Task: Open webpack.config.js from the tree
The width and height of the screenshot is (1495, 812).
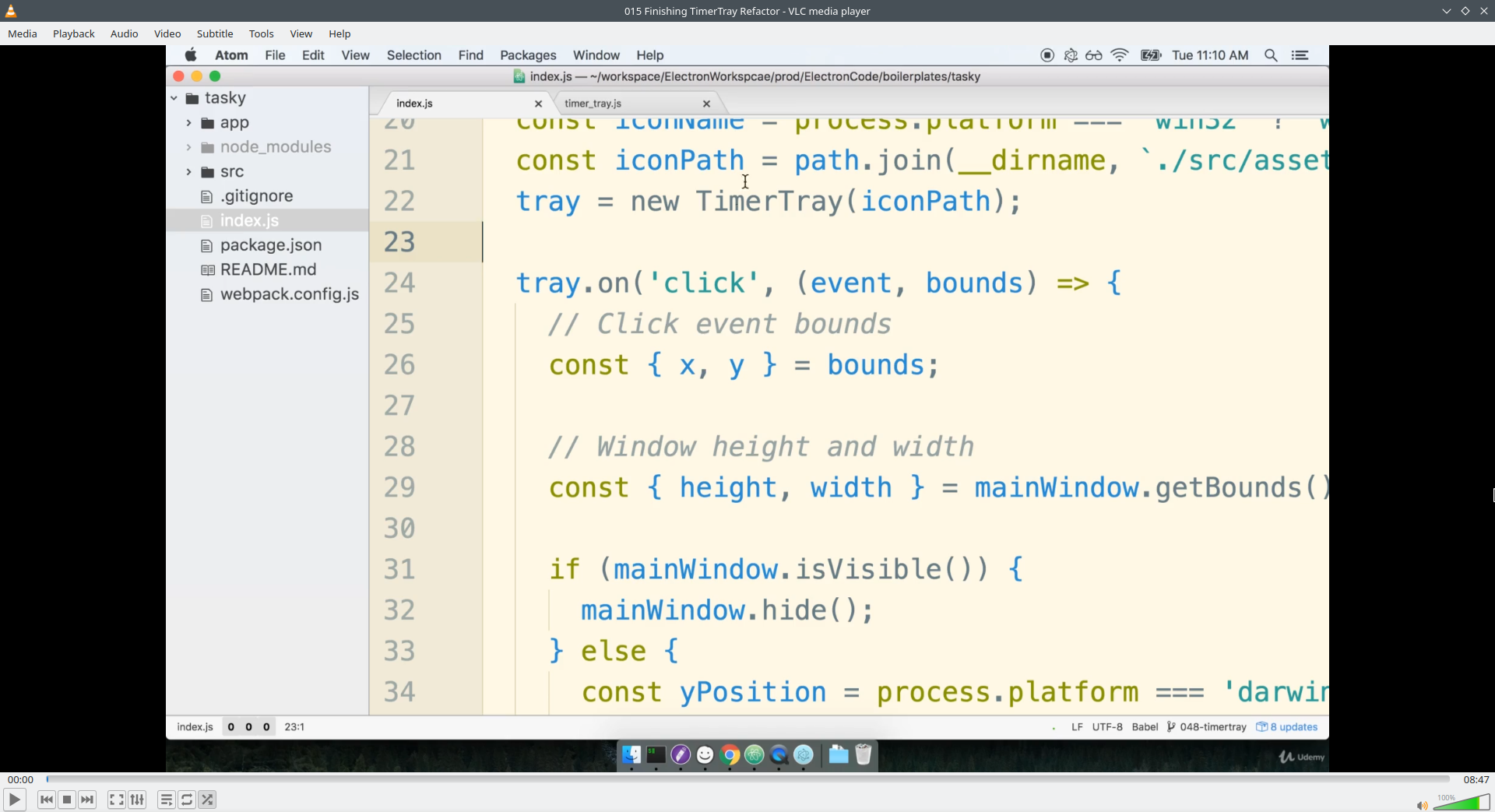Action: pyautogui.click(x=289, y=294)
